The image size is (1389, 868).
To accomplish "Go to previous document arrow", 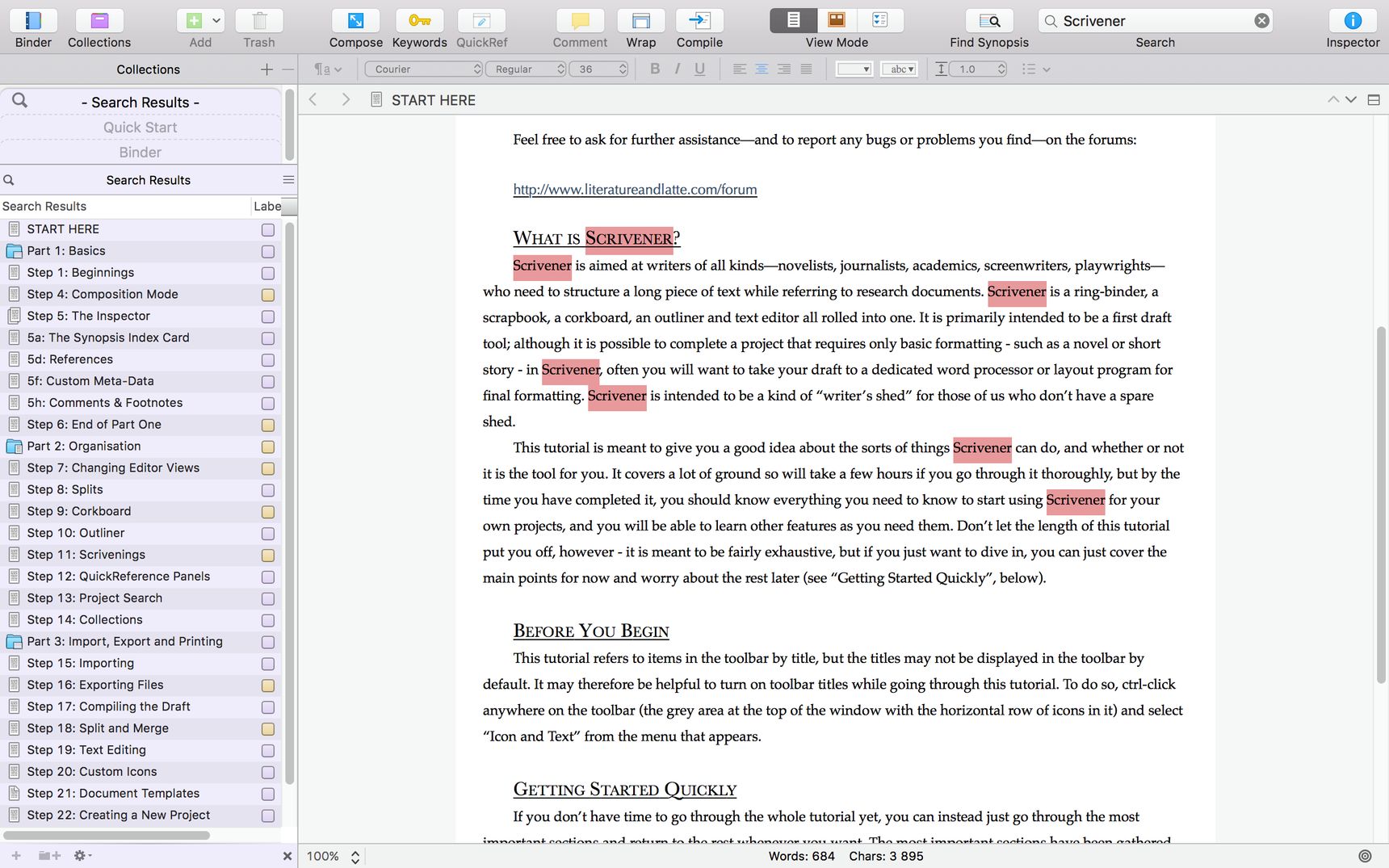I will tap(1333, 99).
